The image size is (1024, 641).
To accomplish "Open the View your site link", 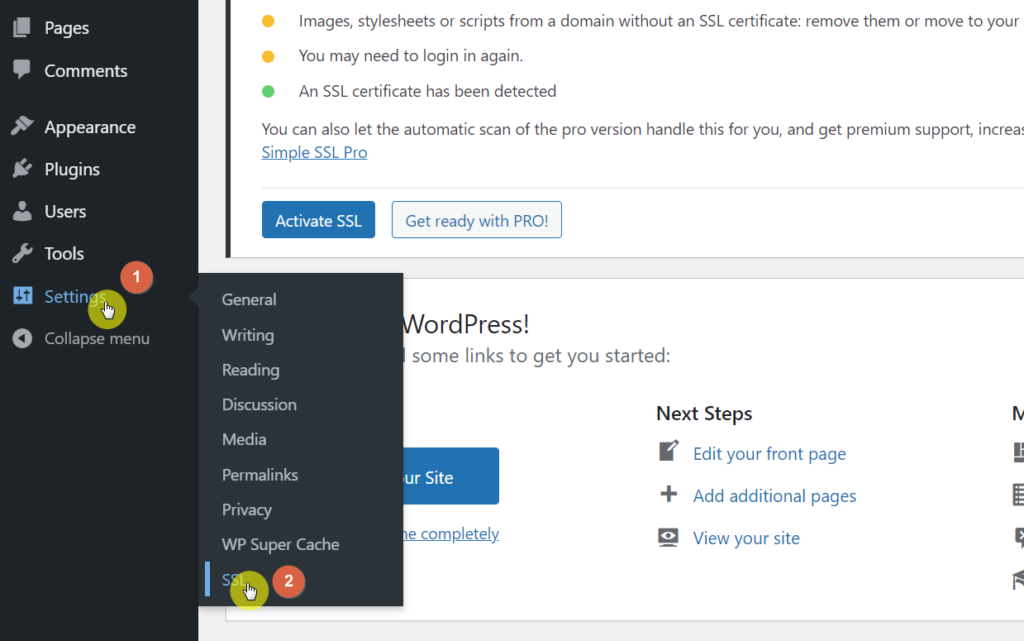I will coord(746,539).
